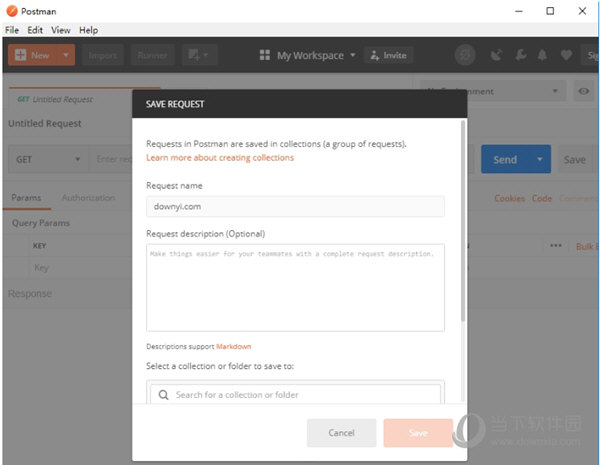Expand the My Workspace dropdown
Screen dimensions: 600x465
[353, 55]
